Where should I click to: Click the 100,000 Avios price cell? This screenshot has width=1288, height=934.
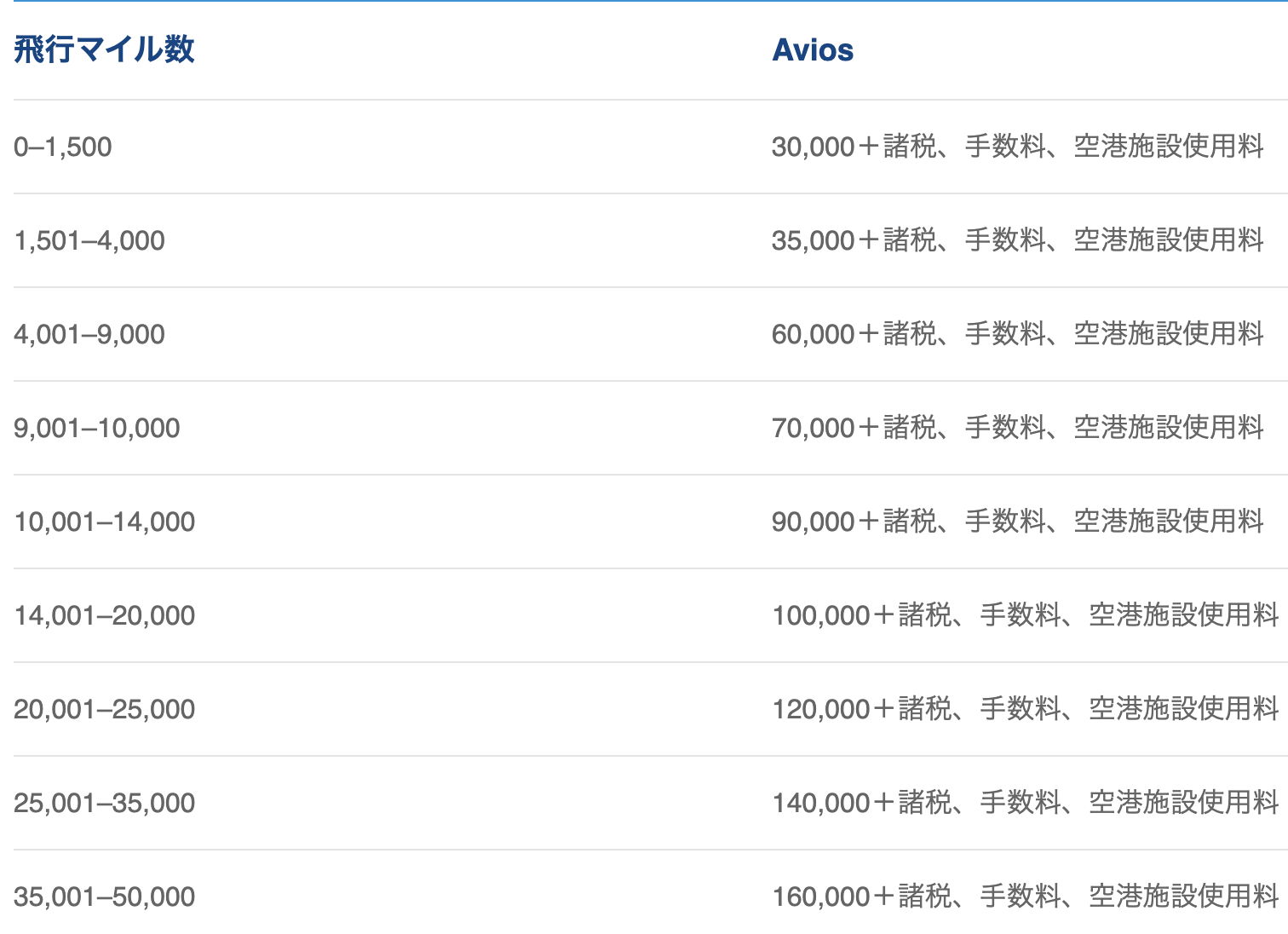click(x=1025, y=615)
